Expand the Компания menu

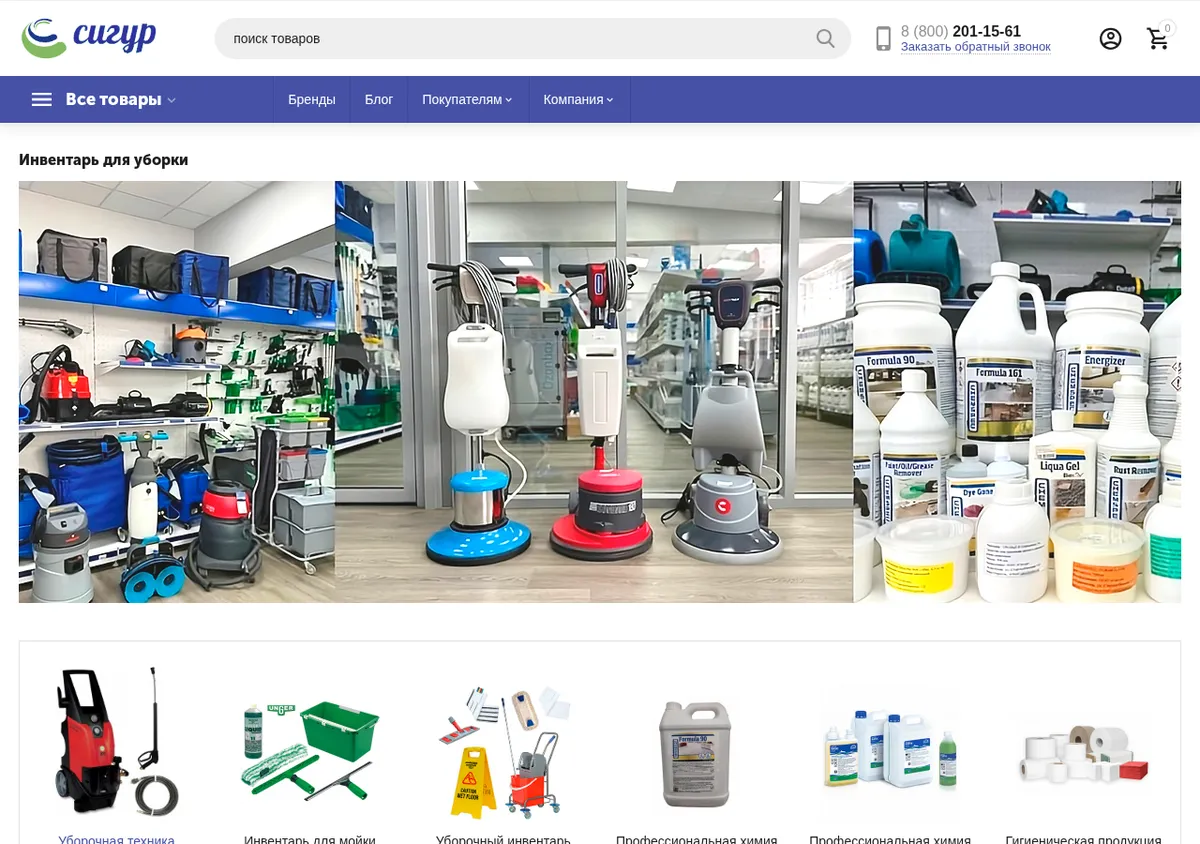coord(578,99)
